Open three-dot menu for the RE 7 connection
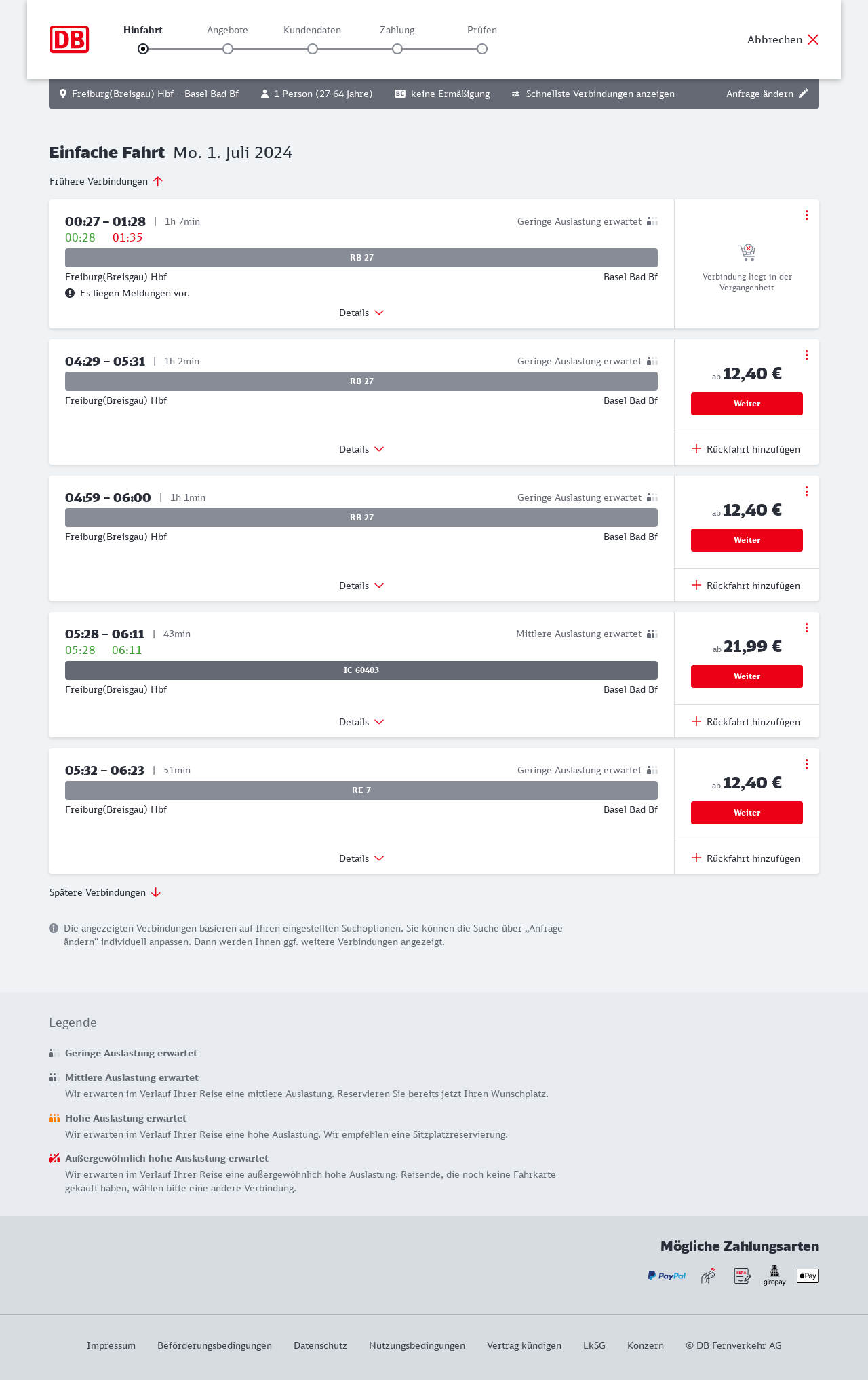 point(806,764)
